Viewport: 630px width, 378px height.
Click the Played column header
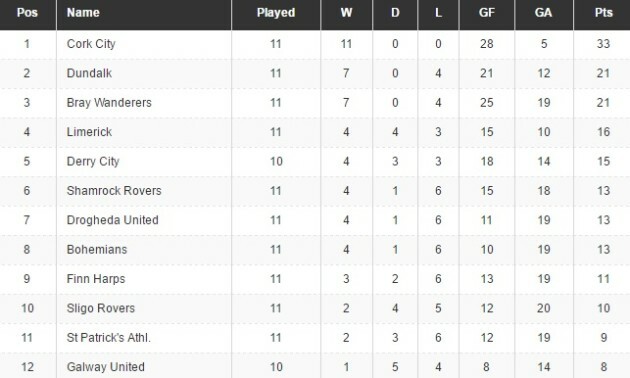coord(276,12)
